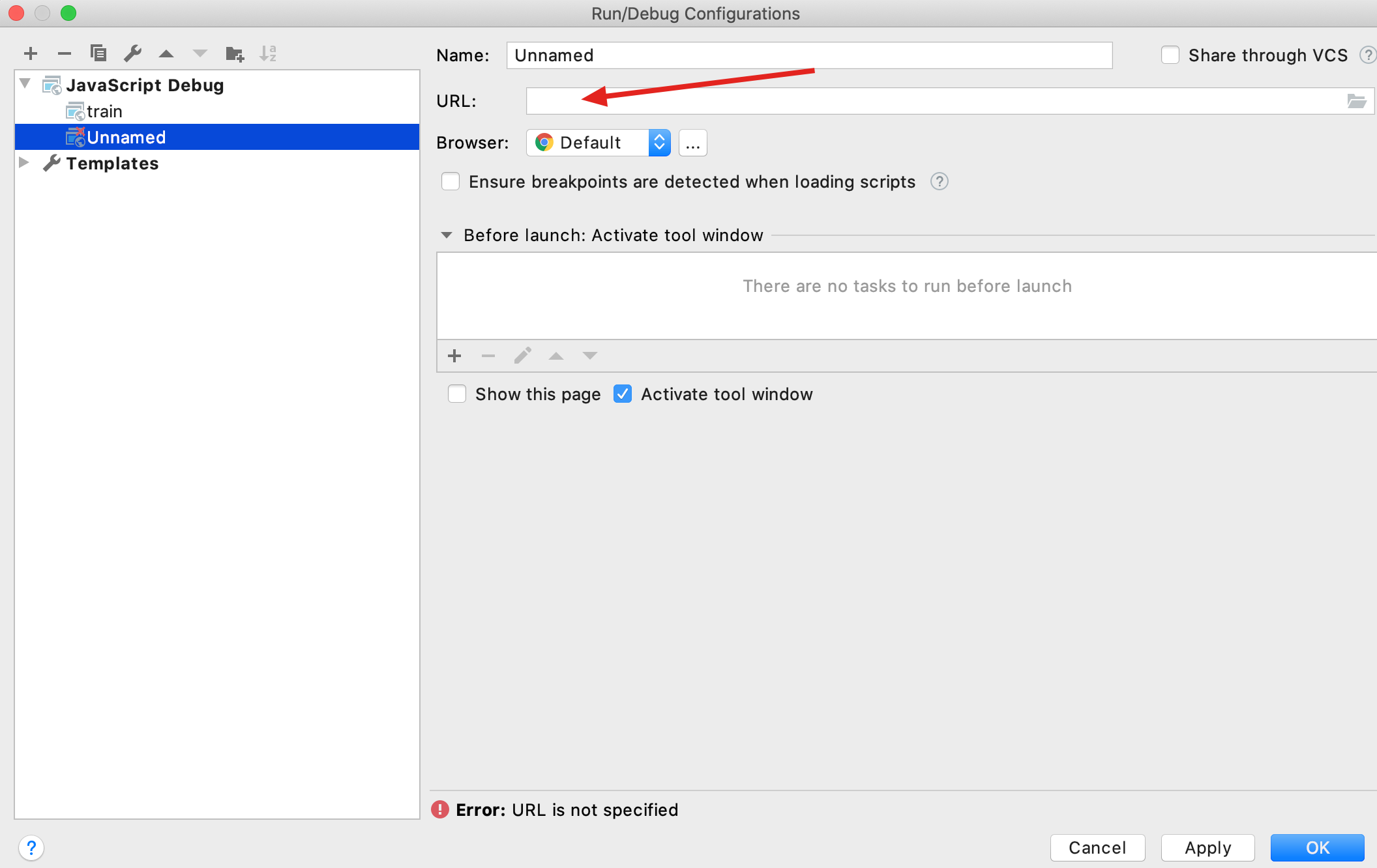
Task: Enable the Share through VCS checkbox
Action: coord(1170,55)
